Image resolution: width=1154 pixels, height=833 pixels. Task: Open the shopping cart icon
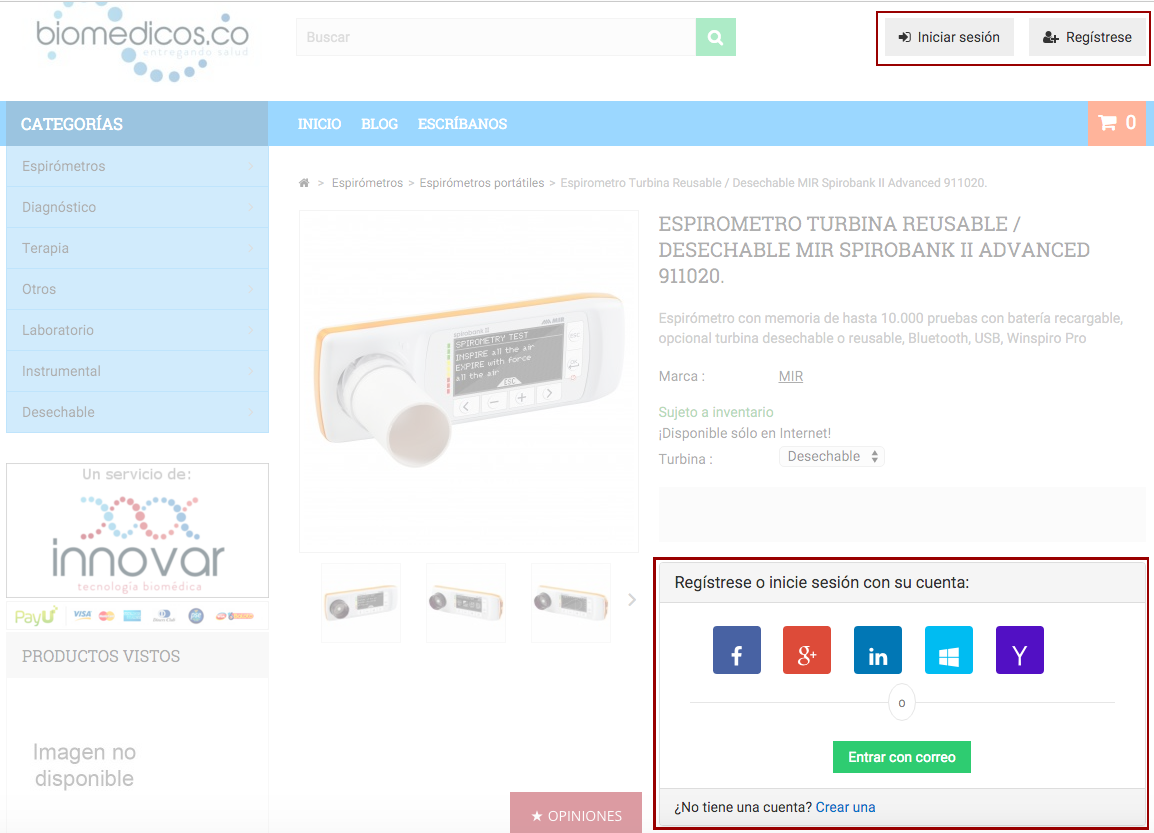click(x=1116, y=124)
